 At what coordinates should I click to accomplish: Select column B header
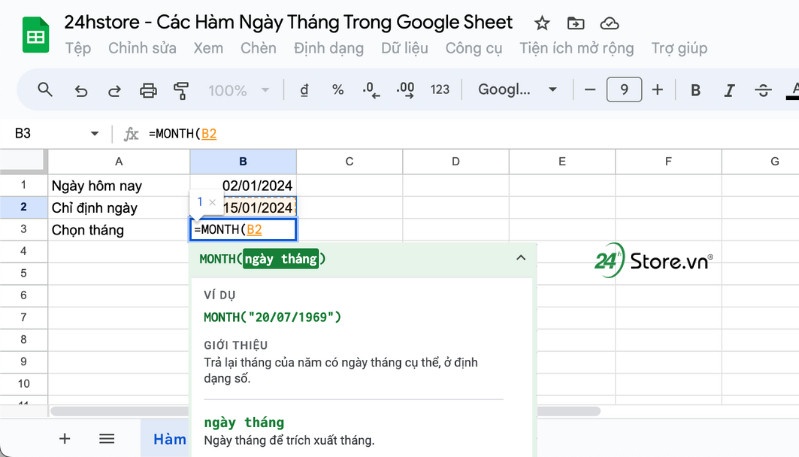coord(243,162)
